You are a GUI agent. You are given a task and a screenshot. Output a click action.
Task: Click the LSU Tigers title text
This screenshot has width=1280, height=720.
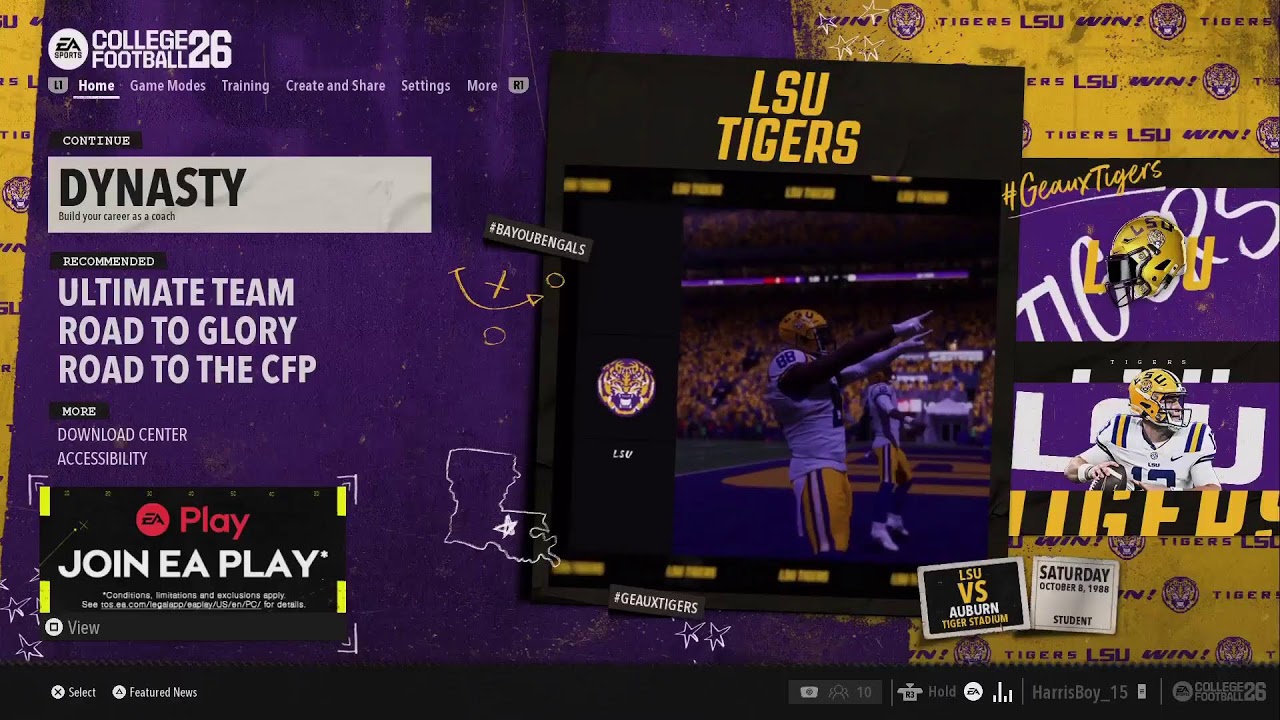(789, 118)
